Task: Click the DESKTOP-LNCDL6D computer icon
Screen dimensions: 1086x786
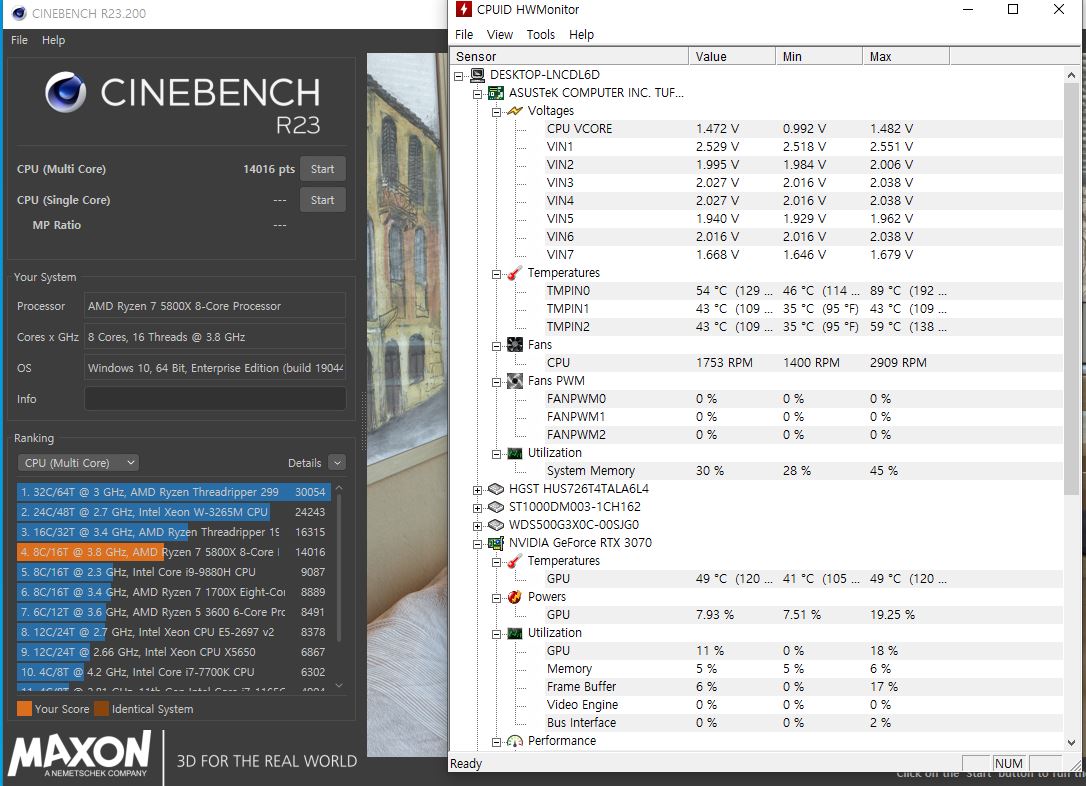Action: coord(477,75)
